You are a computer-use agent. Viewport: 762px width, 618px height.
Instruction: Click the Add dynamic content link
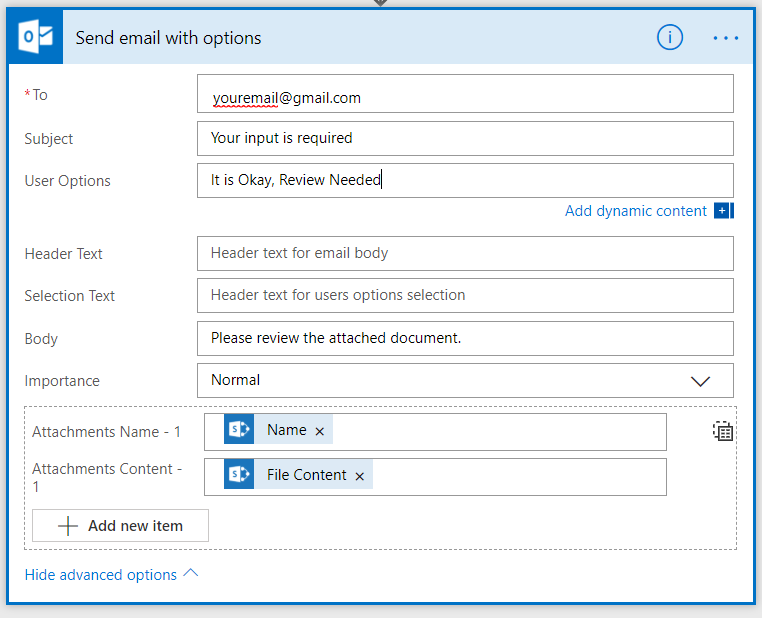point(635,211)
